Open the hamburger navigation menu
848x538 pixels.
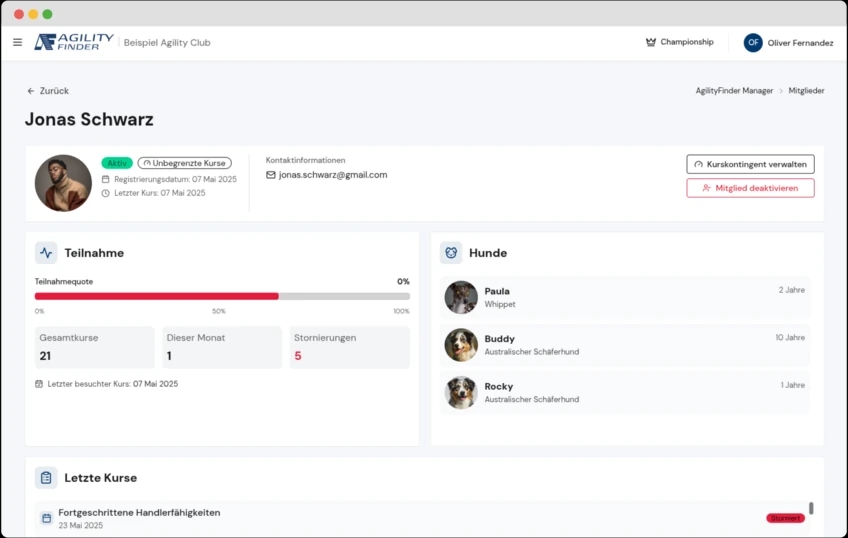[17, 42]
